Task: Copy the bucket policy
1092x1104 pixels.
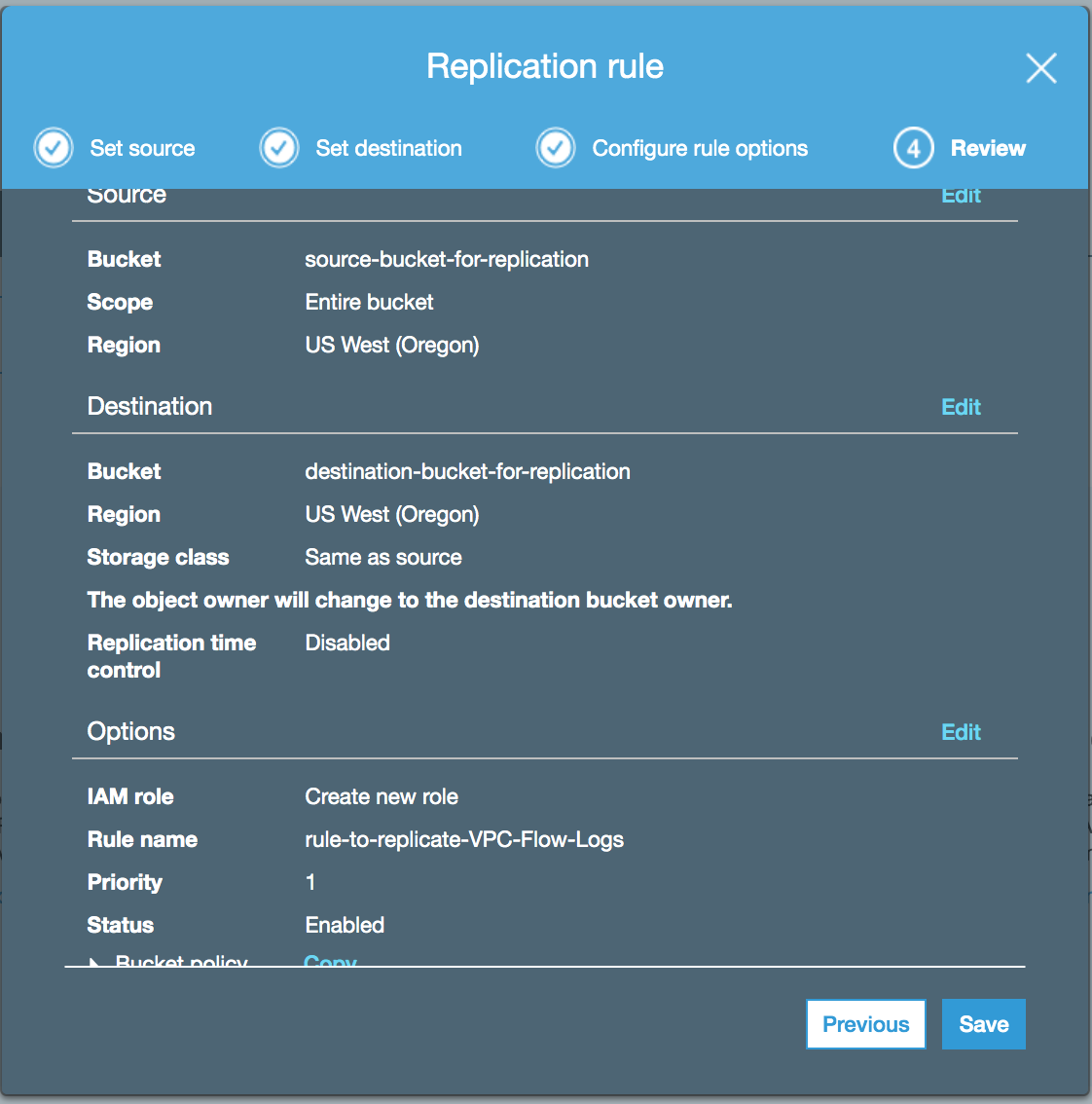Action: [330, 962]
